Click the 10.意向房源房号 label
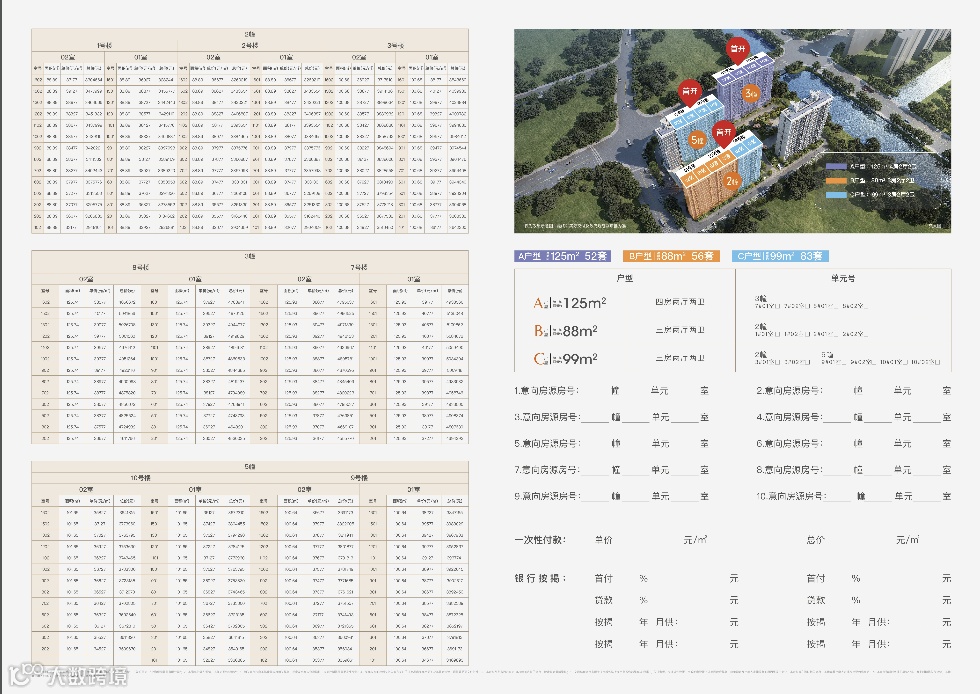 click(x=791, y=496)
